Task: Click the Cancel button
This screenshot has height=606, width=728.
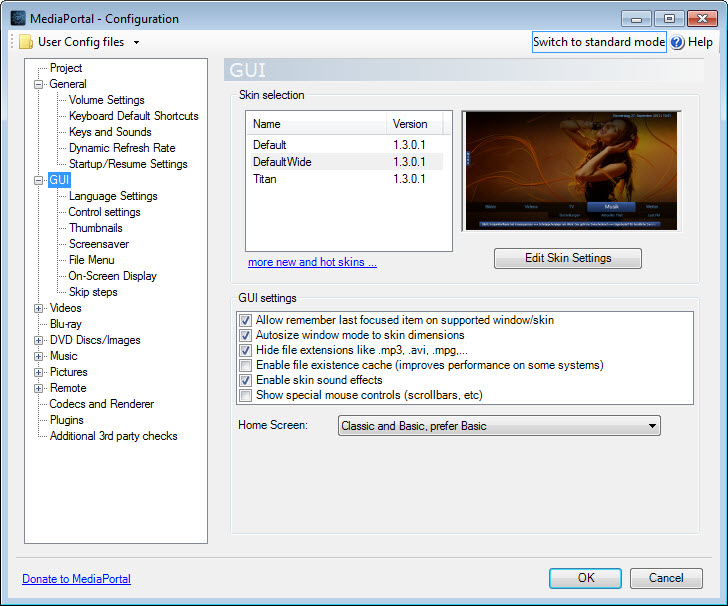Action: pyautogui.click(x=666, y=578)
